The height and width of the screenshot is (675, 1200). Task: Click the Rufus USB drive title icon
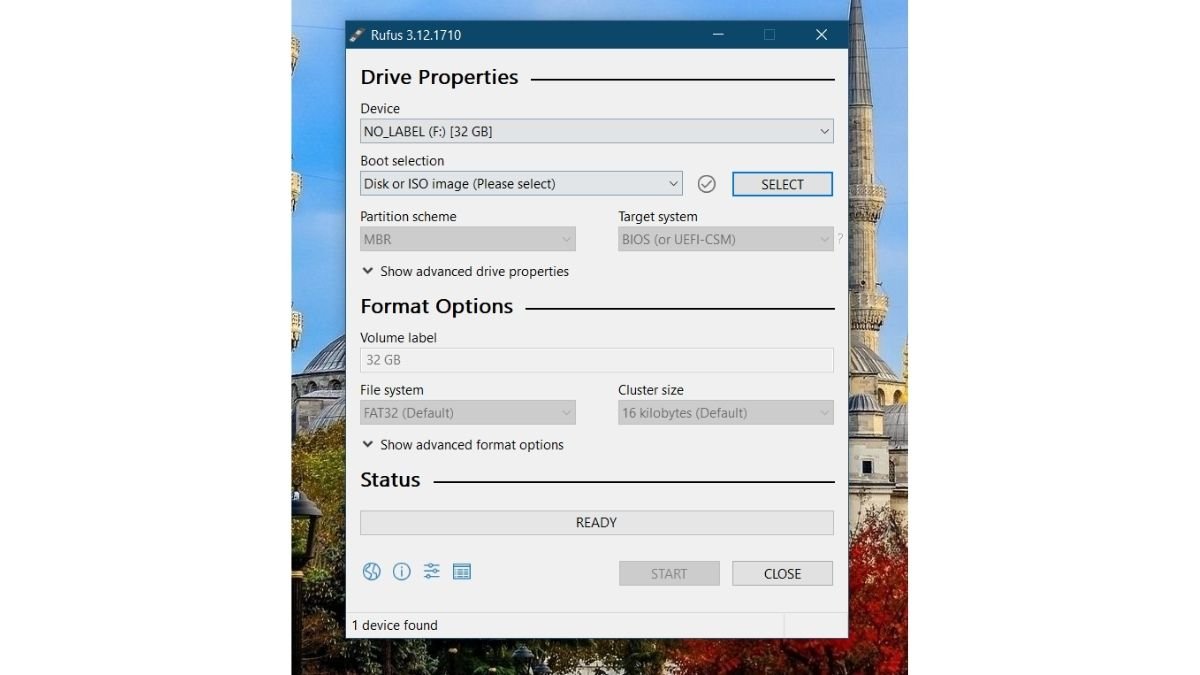point(357,35)
